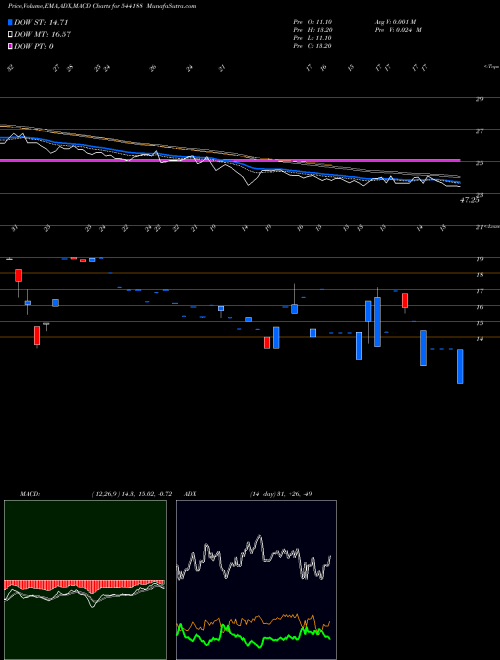The height and width of the screenshot is (660, 500).
Task: Click the 14 price axis label
Action: [x=479, y=339]
